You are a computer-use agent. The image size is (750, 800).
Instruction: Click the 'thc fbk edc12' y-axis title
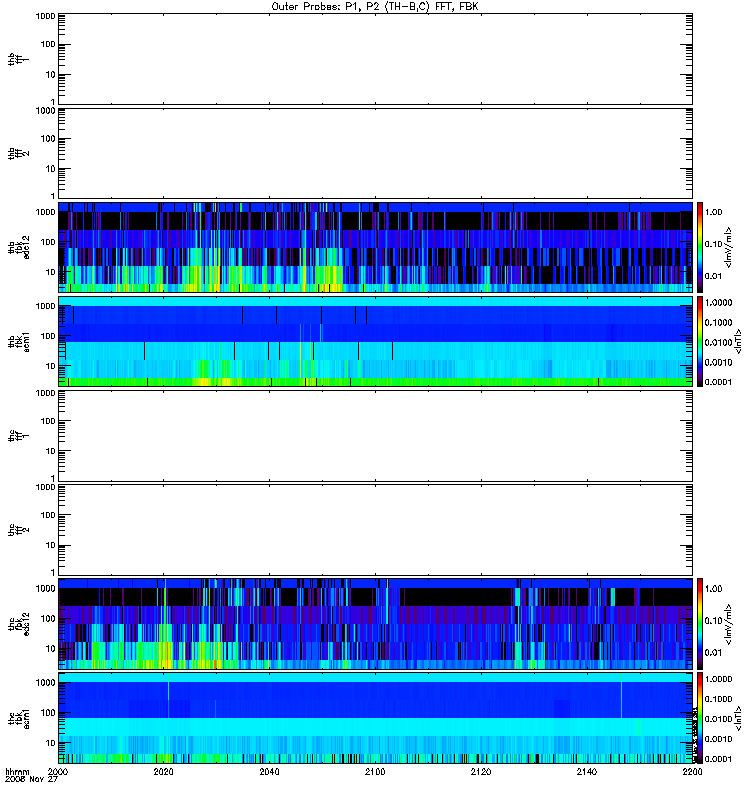(19, 624)
